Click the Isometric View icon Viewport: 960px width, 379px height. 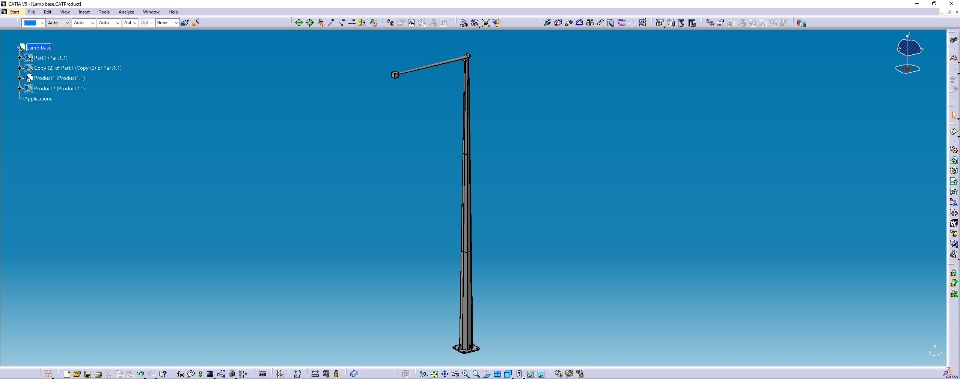click(508, 373)
